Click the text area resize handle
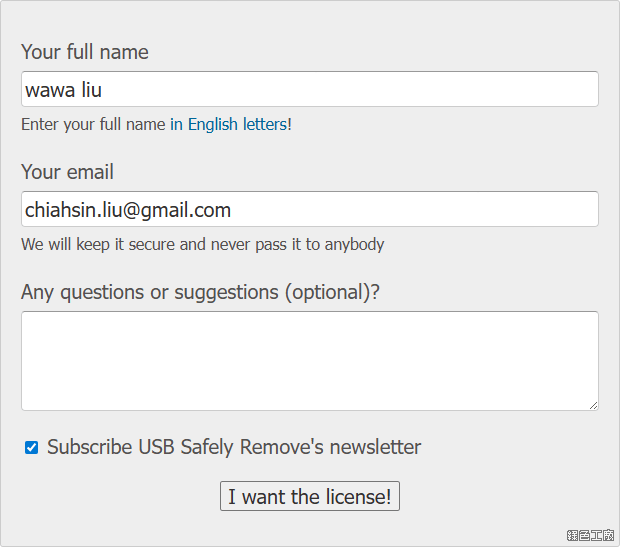Screen dimensions: 620x547 [x=593, y=405]
